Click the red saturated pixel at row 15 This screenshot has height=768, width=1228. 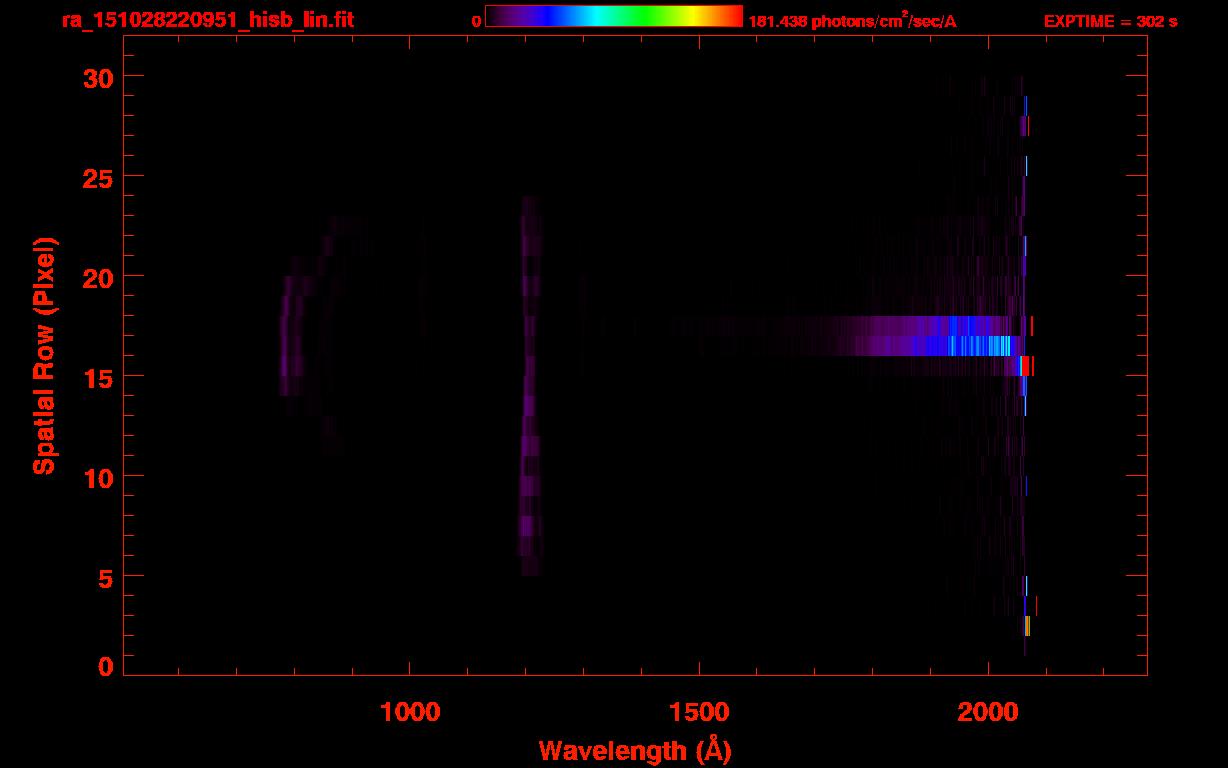pyautogui.click(x=1026, y=366)
